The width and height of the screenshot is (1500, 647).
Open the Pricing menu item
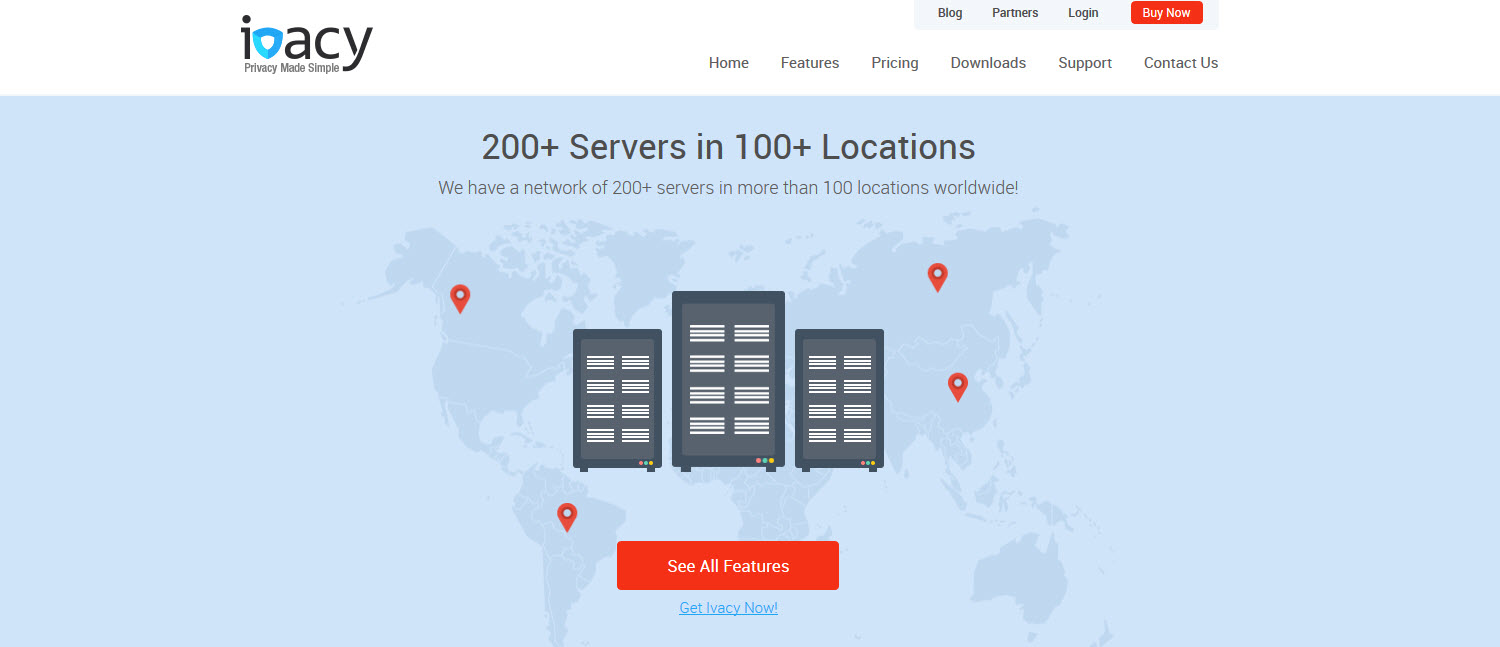tap(895, 63)
